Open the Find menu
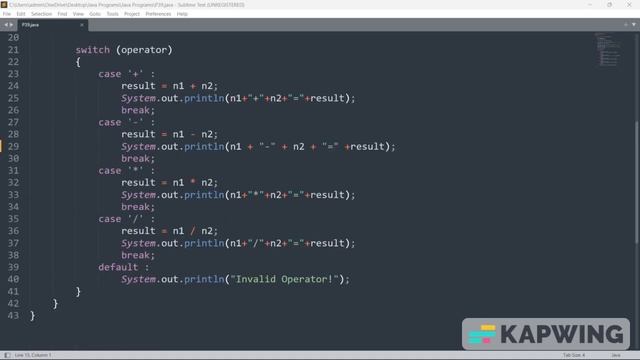640x360 pixels. (62, 14)
